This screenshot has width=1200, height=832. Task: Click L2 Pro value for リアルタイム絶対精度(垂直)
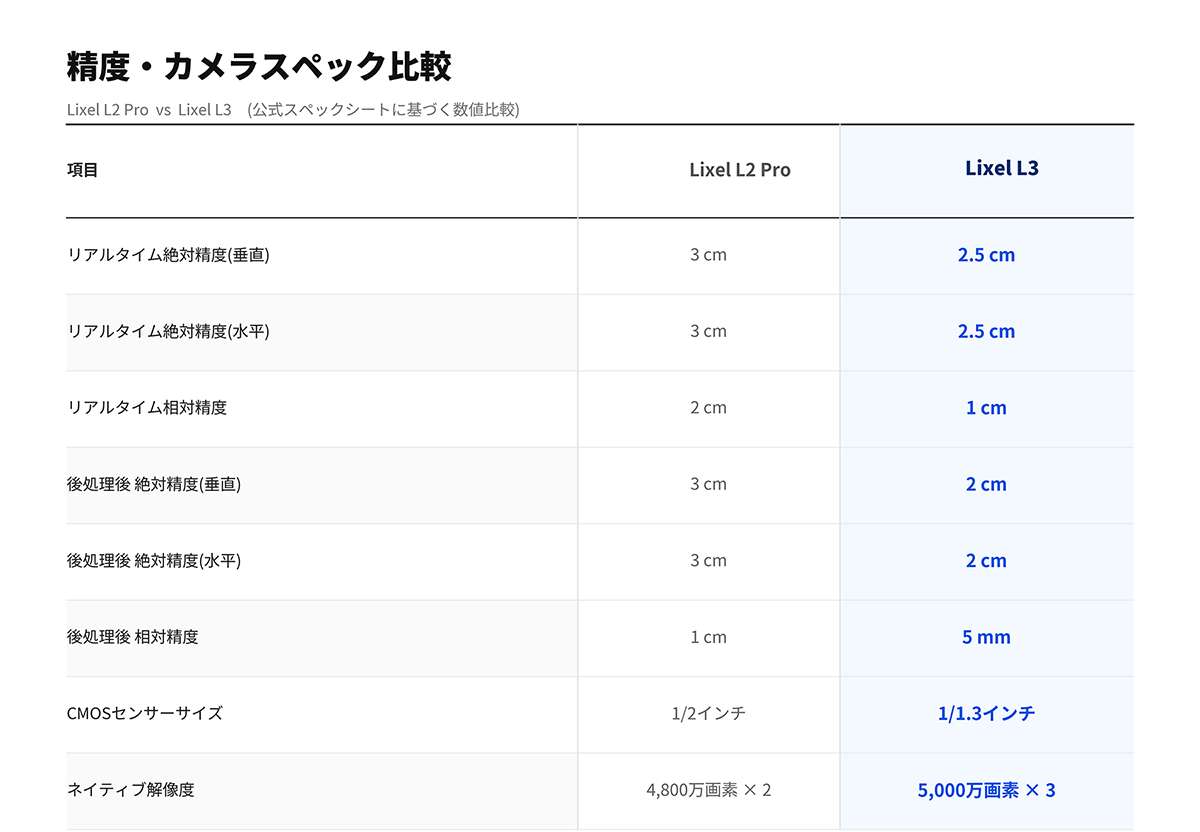pyautogui.click(x=708, y=255)
